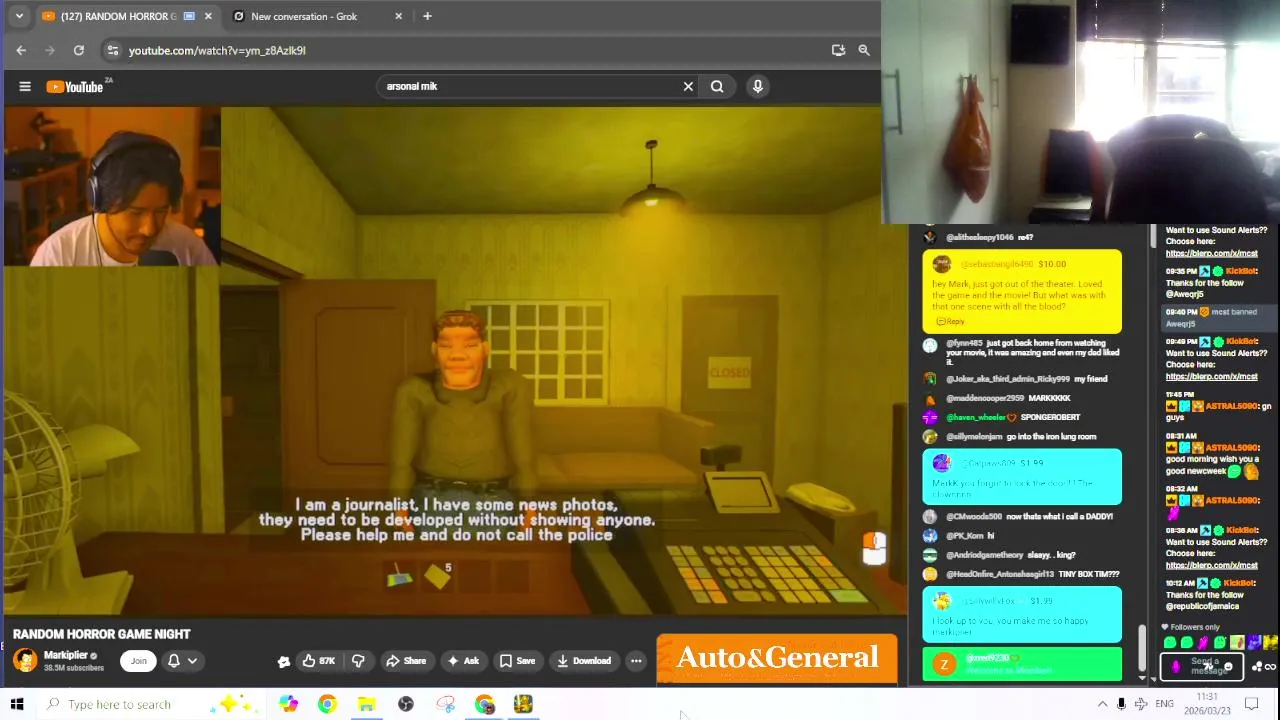The height and width of the screenshot is (720, 1280).
Task: Click the Followers only chat mode label
Action: [1194, 628]
